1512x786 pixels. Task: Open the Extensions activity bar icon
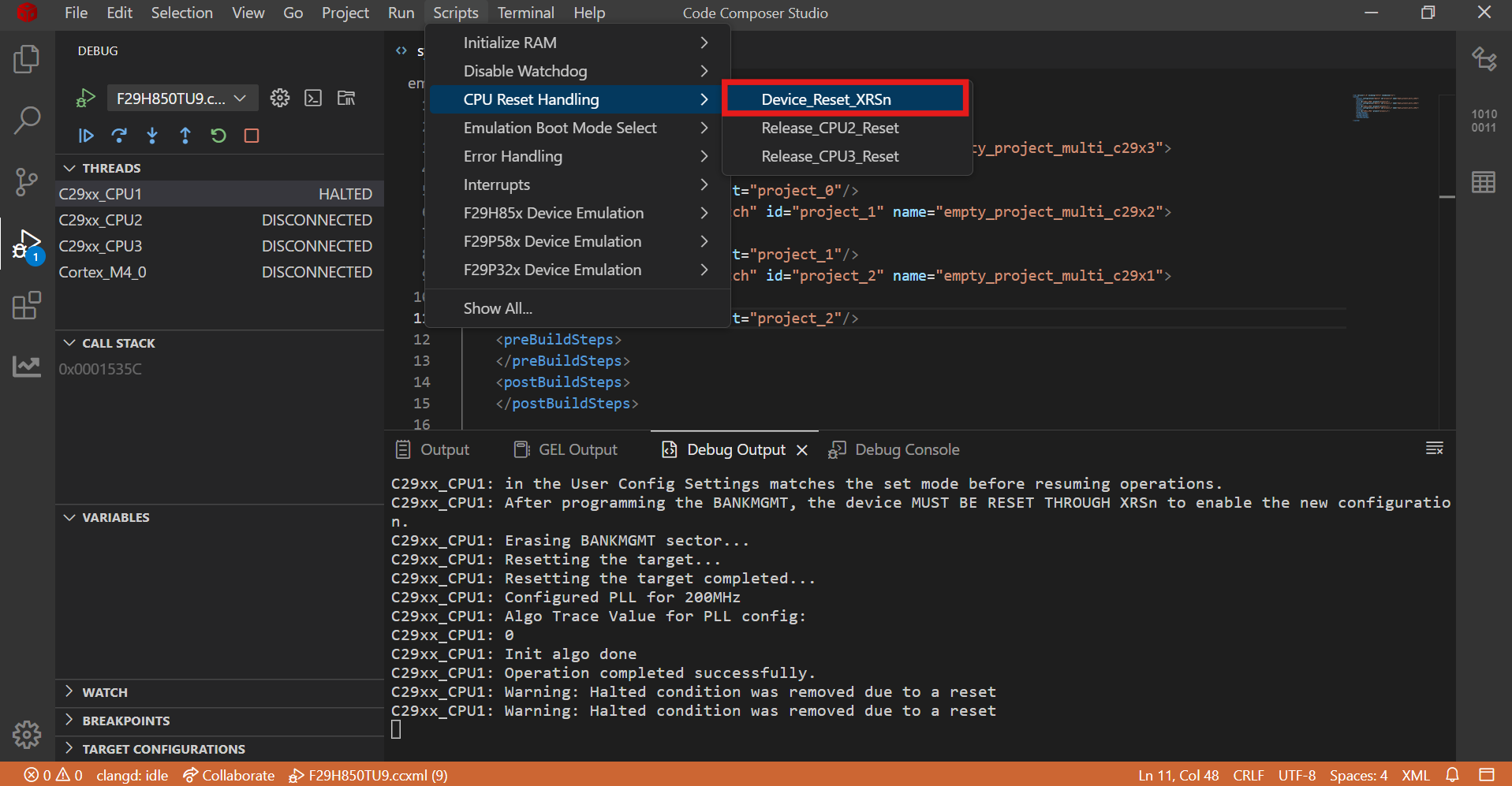[27, 305]
